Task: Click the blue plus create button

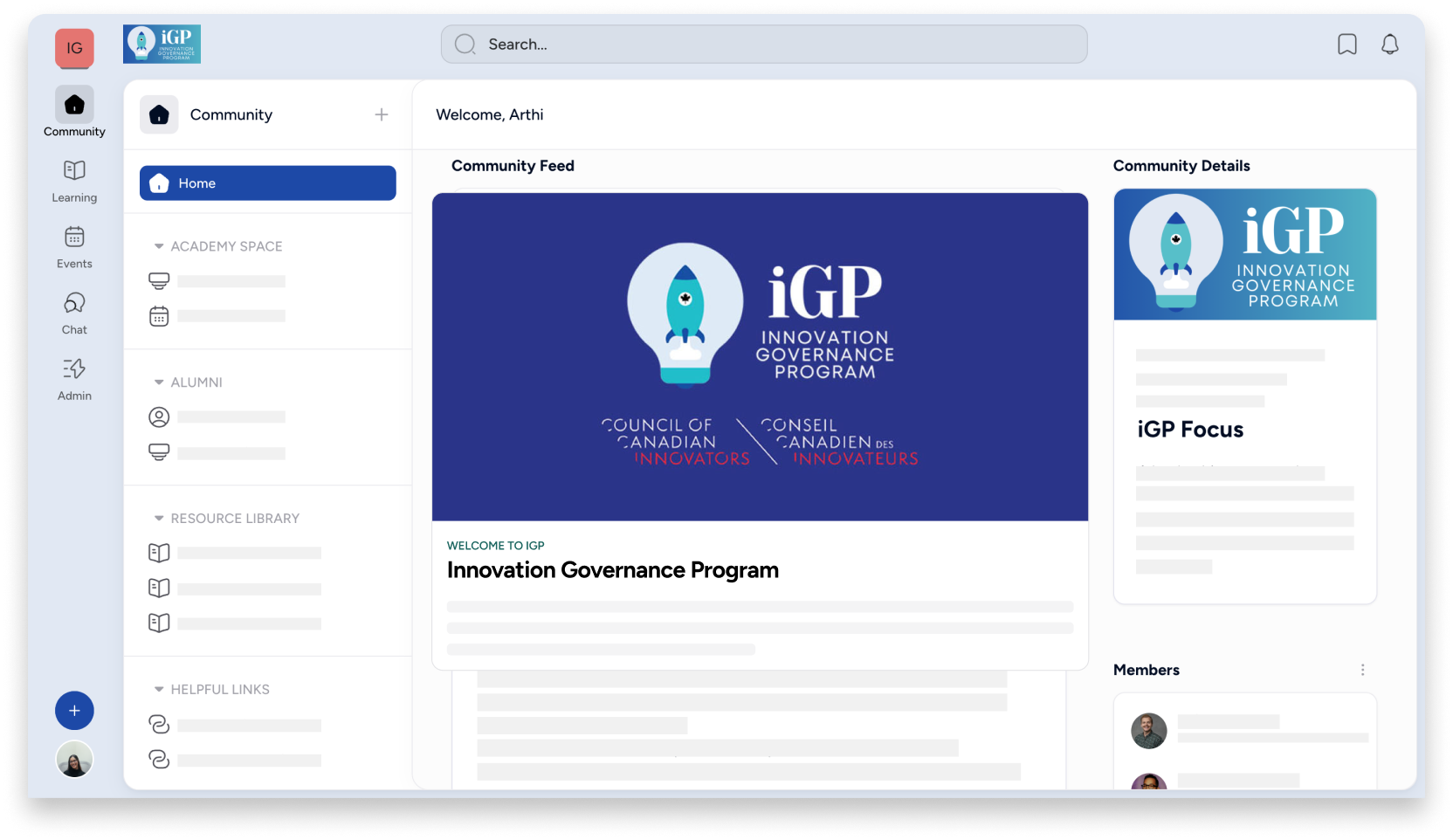Action: point(74,711)
